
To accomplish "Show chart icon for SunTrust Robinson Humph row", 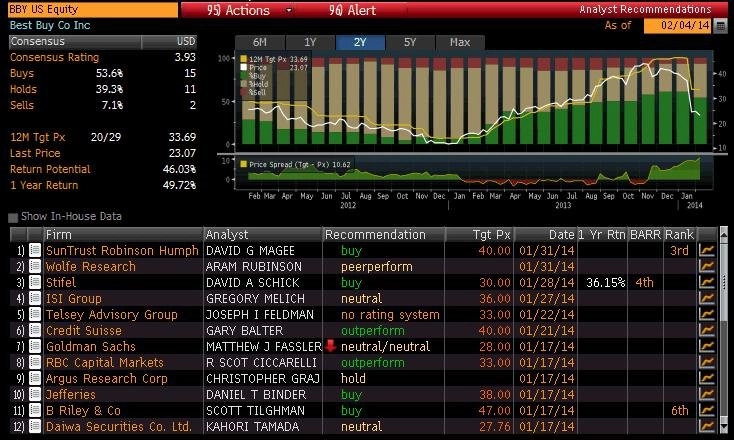I will pos(707,250).
